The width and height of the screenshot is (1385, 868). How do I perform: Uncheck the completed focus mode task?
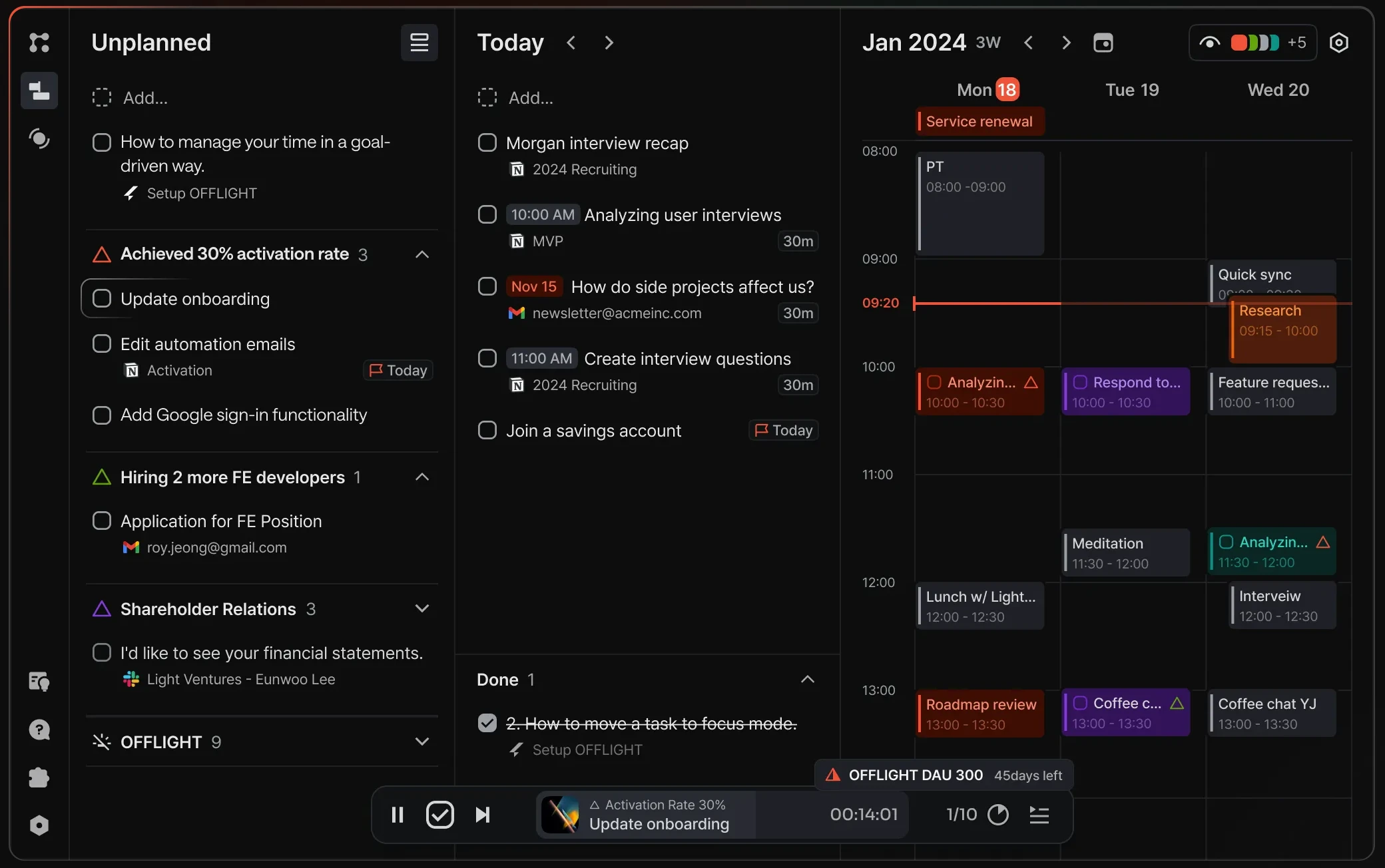tap(487, 723)
